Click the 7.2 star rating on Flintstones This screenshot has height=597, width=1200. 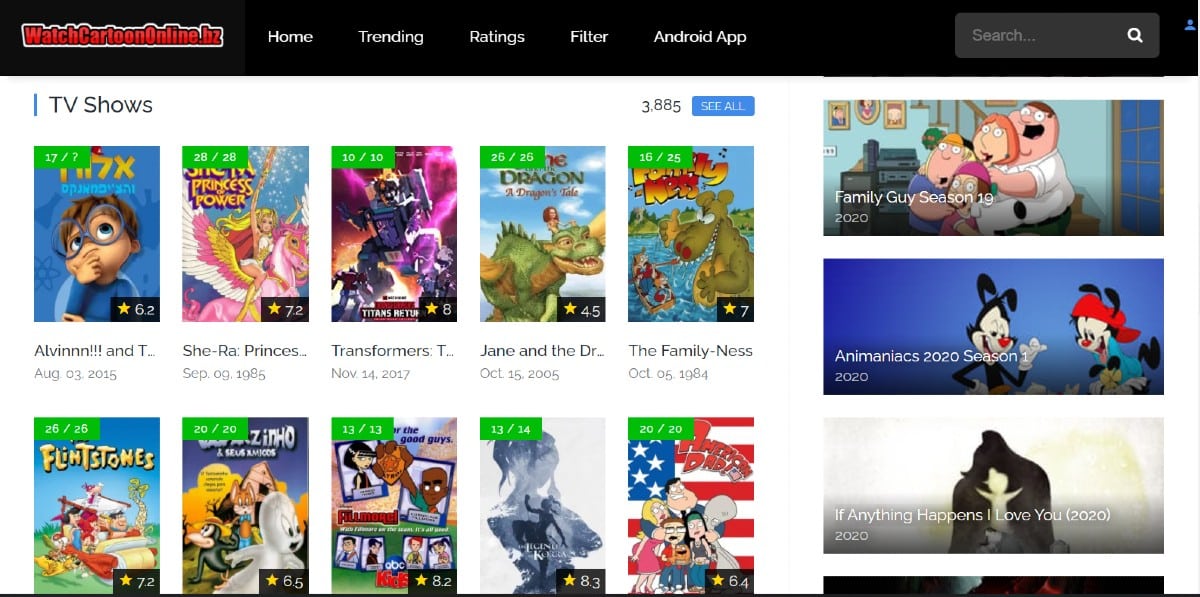(136, 581)
